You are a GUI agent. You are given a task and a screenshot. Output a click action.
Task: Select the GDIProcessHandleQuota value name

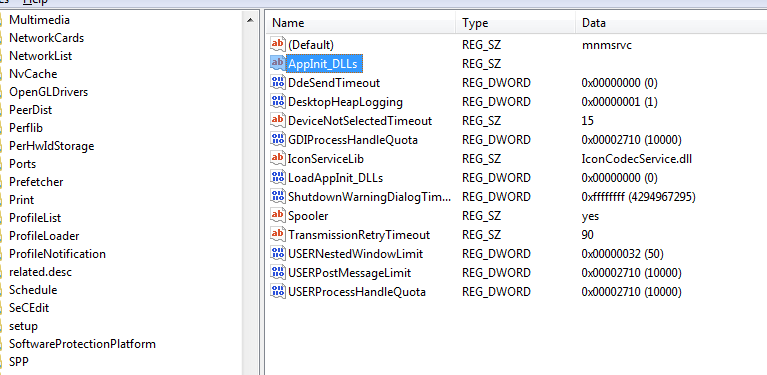[353, 140]
